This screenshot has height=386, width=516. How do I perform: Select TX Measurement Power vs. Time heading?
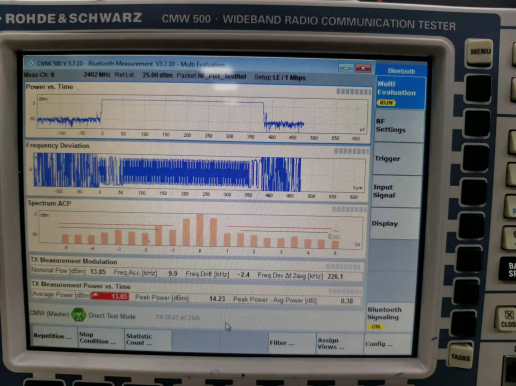click(x=81, y=285)
